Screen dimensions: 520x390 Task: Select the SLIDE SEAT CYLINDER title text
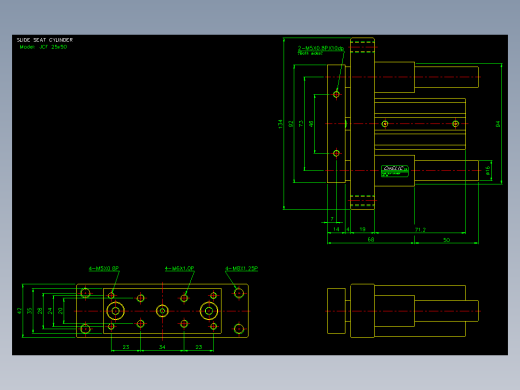point(45,40)
